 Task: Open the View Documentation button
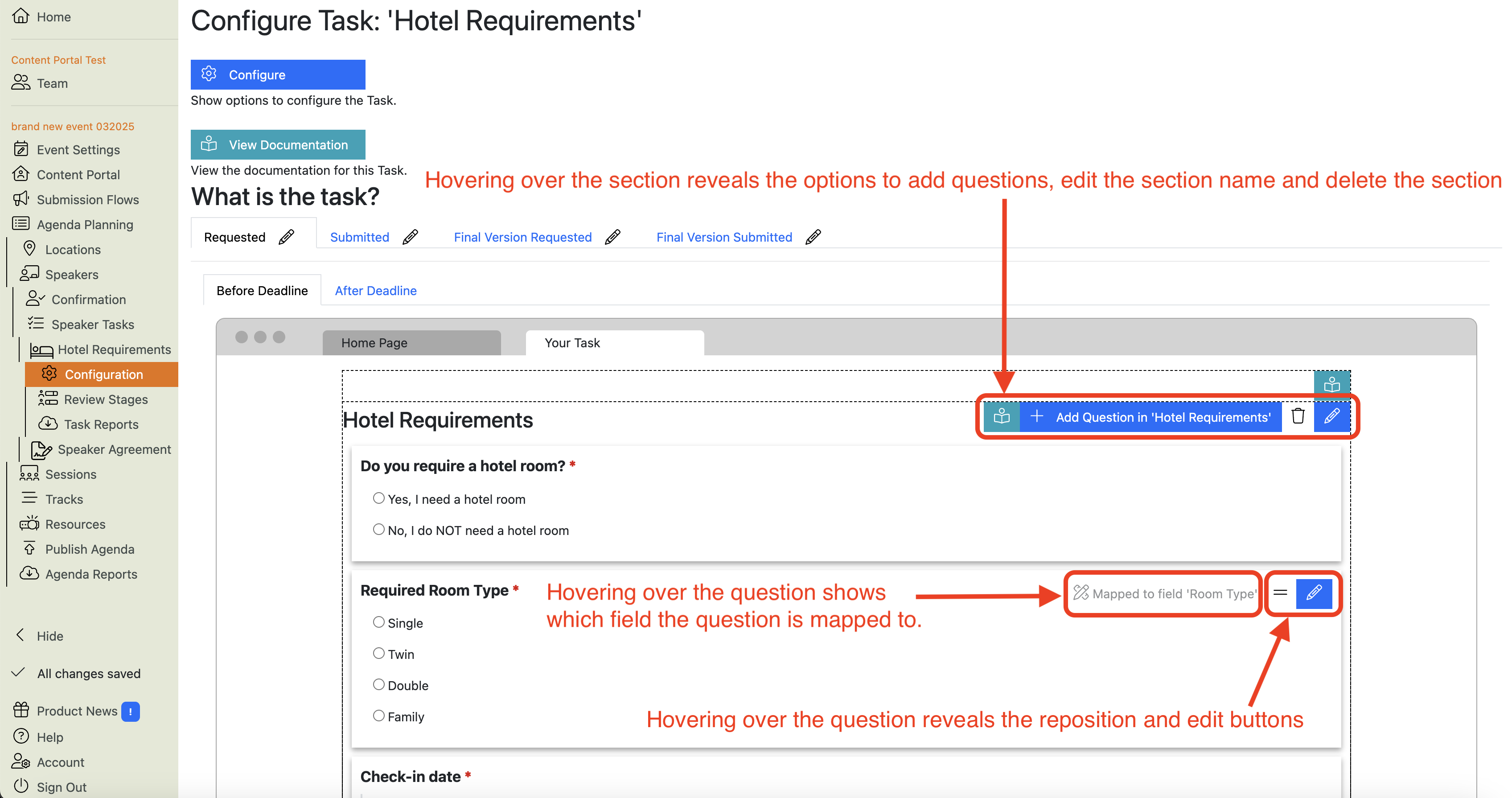tap(278, 144)
